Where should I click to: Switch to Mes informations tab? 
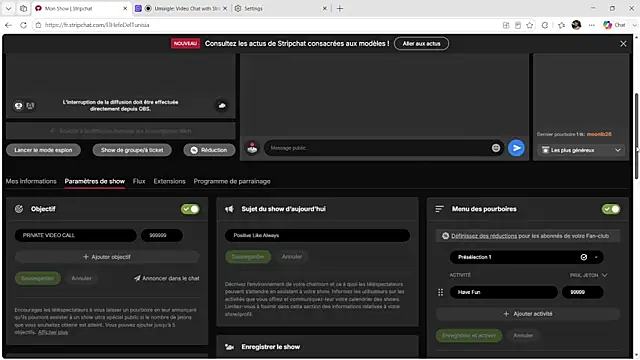[31, 181]
